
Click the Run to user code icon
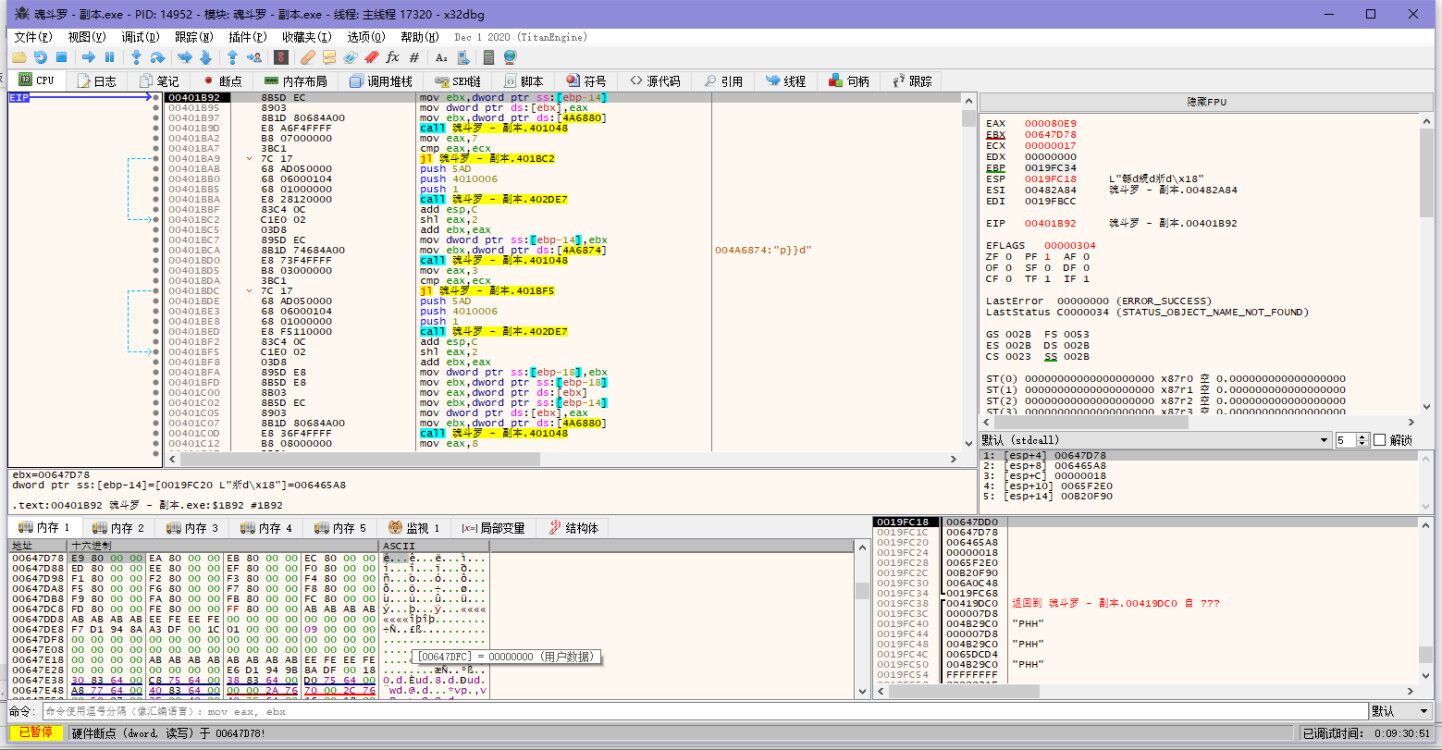(x=254, y=57)
